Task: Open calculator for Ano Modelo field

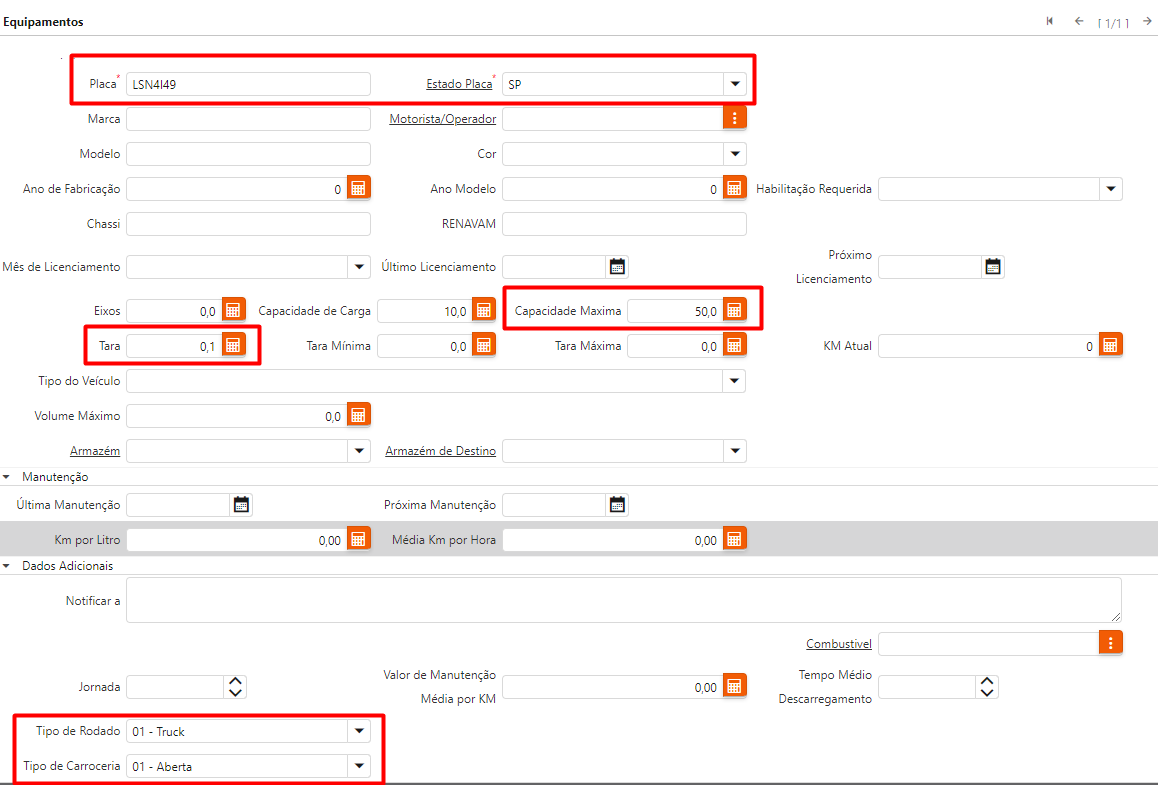Action: click(734, 188)
